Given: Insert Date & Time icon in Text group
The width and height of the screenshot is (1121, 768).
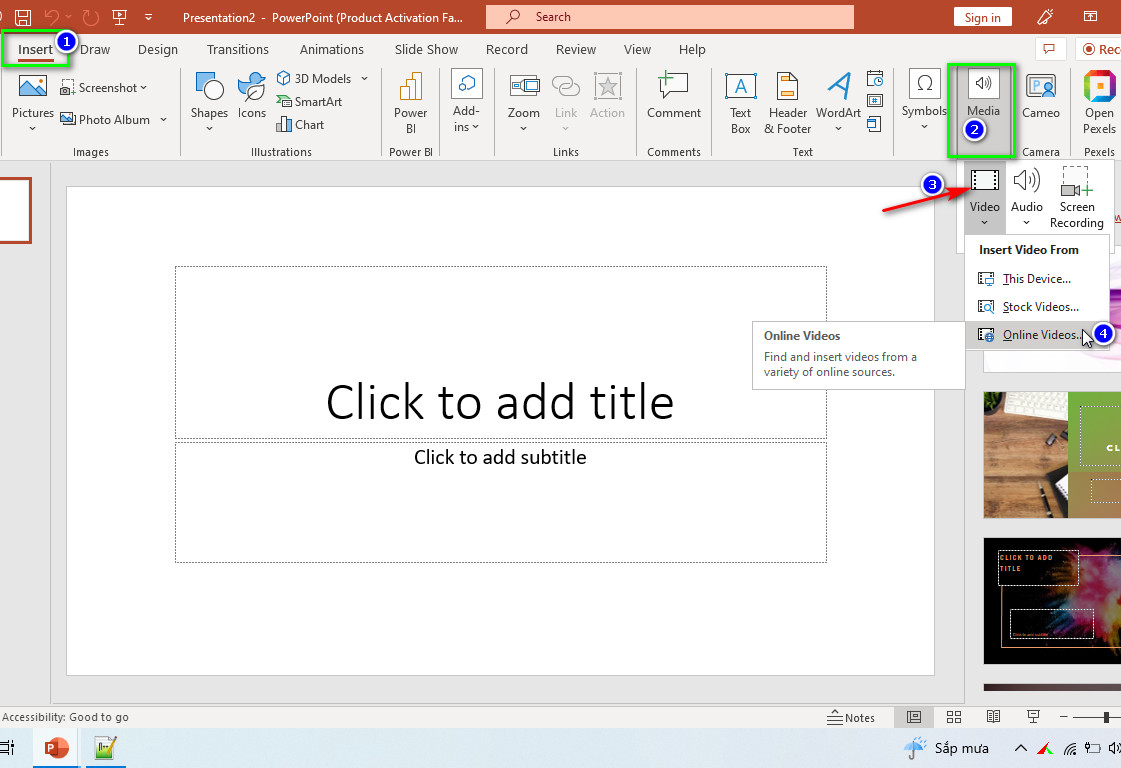Looking at the screenshot, I should click(874, 79).
